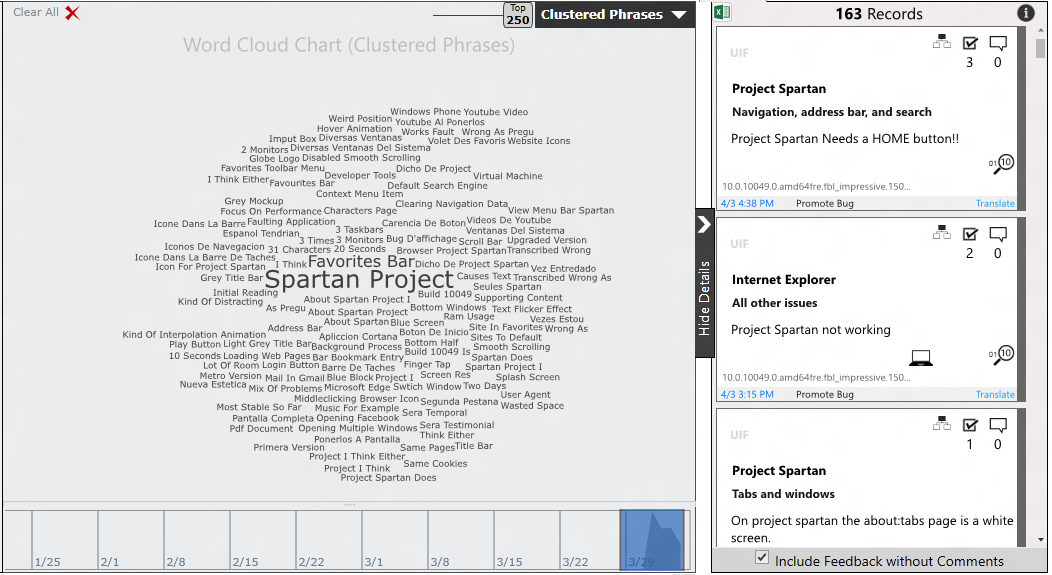Image resolution: width=1052 pixels, height=575 pixels.
Task: Select the 3/15 timeline week
Action: tap(527, 539)
